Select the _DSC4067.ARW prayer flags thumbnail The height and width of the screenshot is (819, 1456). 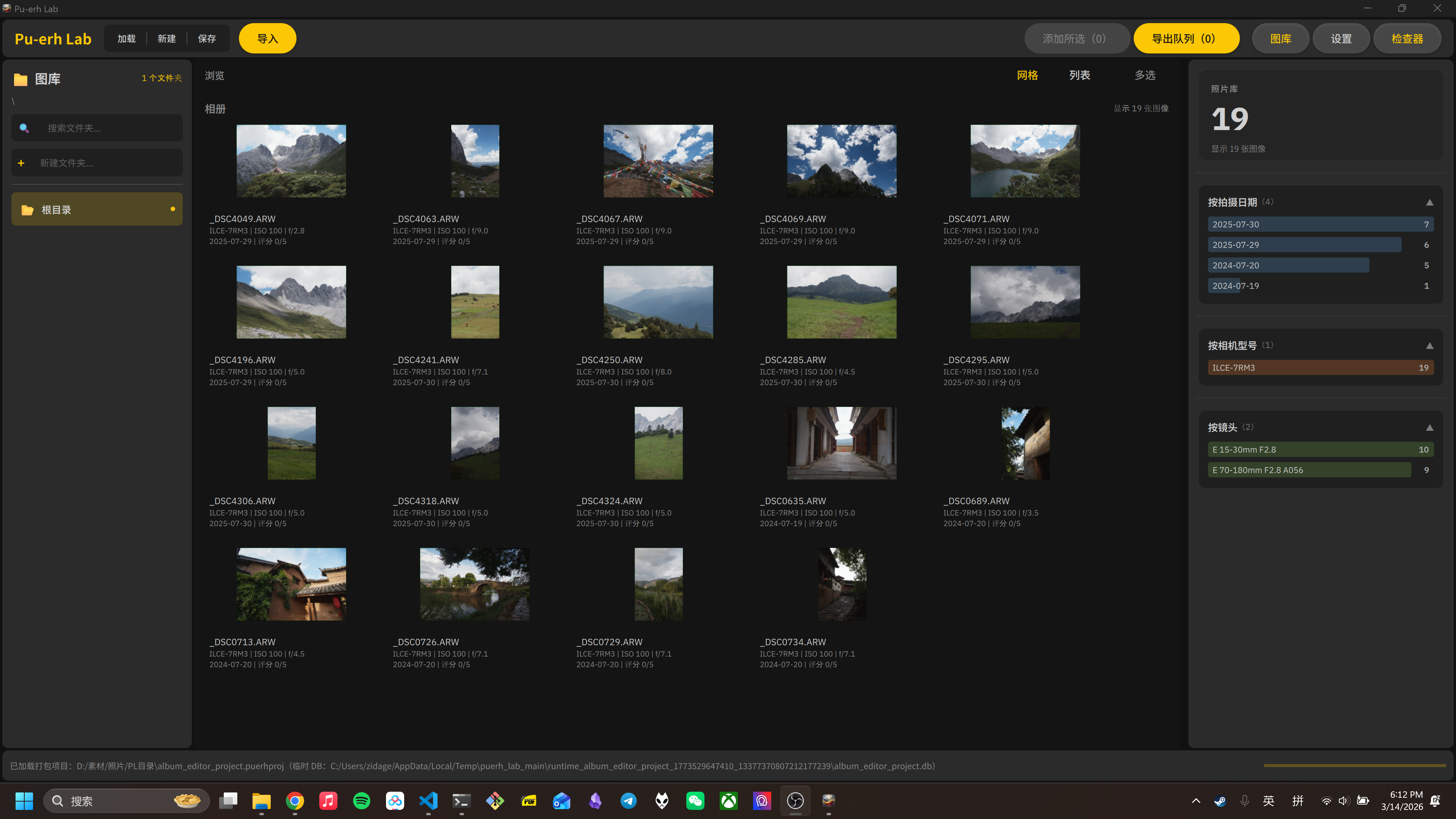658,161
